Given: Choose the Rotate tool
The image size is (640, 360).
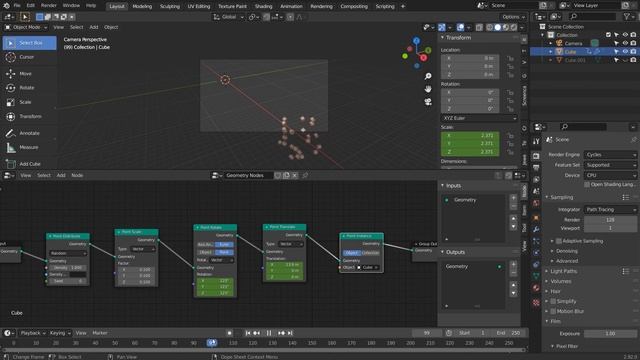Looking at the screenshot, I should [x=29, y=88].
